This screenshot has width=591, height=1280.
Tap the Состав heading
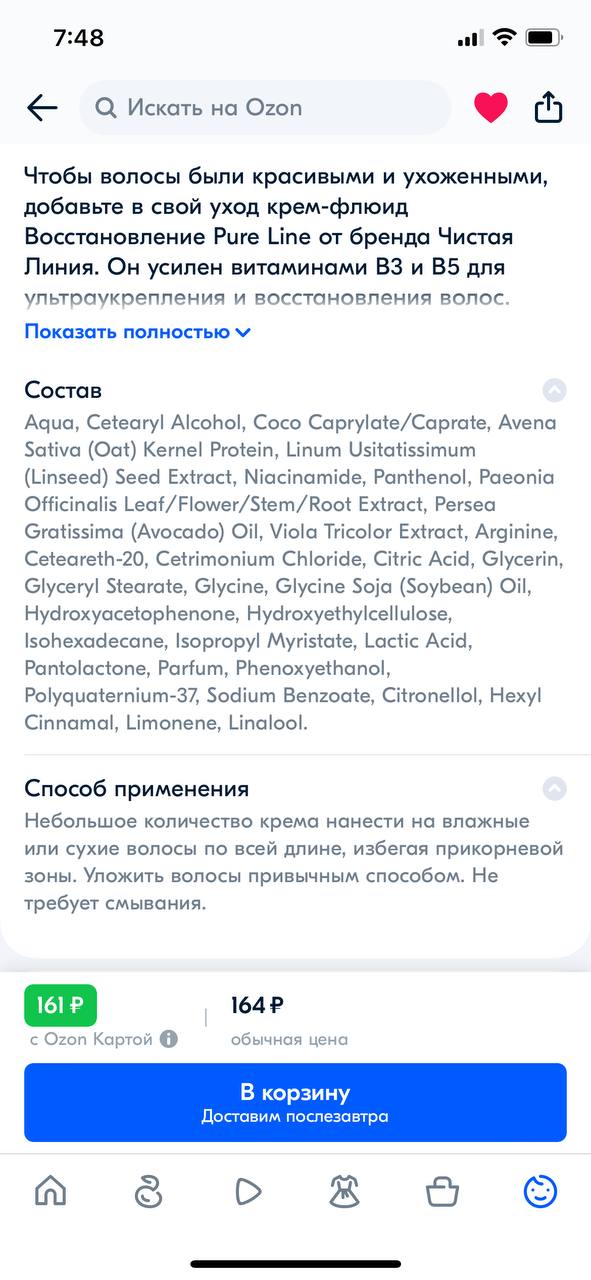pos(63,390)
